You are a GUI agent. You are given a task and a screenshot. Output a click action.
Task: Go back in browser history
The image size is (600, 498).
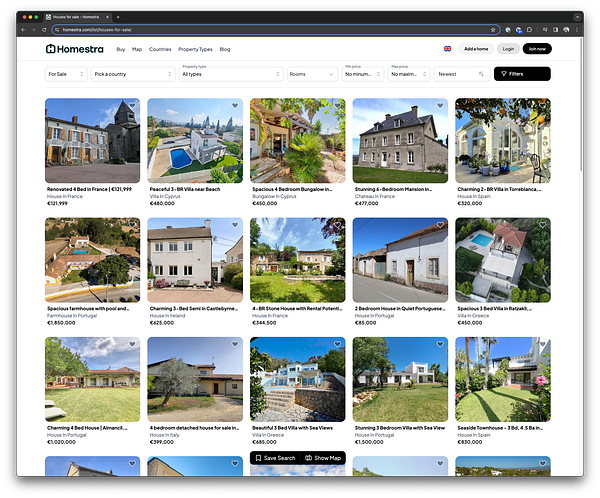point(23,29)
